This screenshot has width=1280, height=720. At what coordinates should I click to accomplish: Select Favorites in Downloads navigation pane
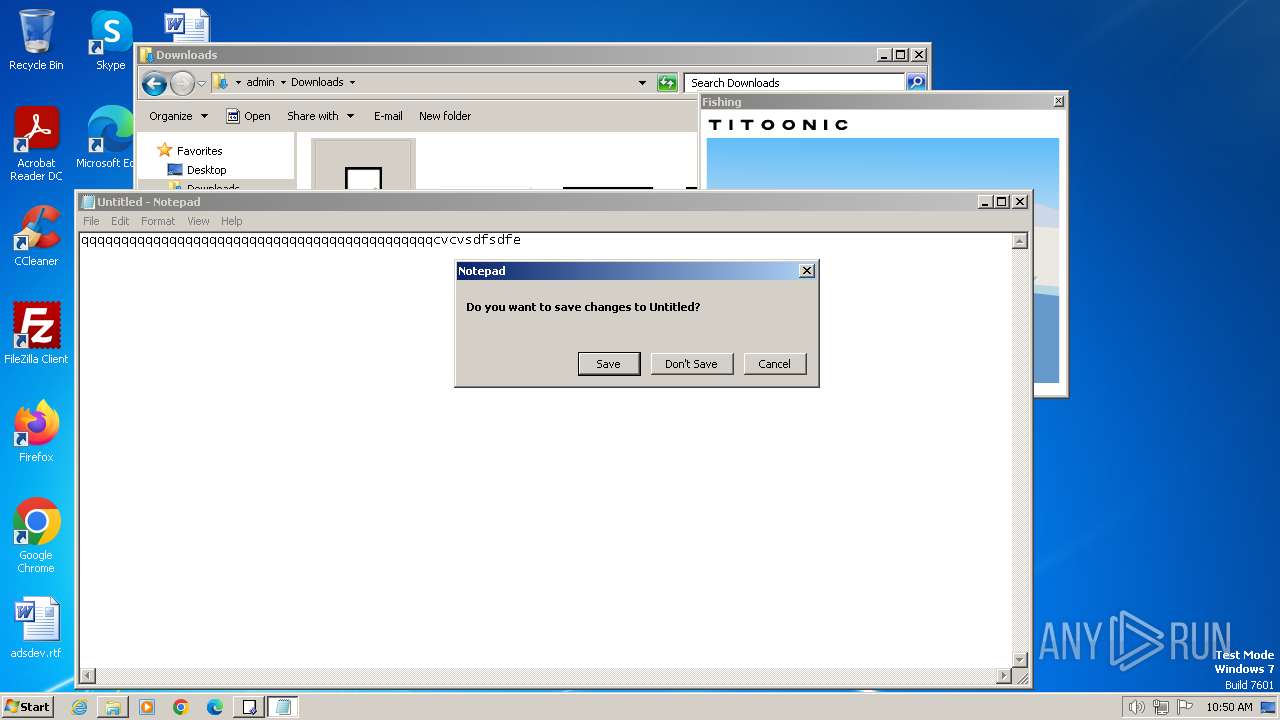tap(190, 151)
